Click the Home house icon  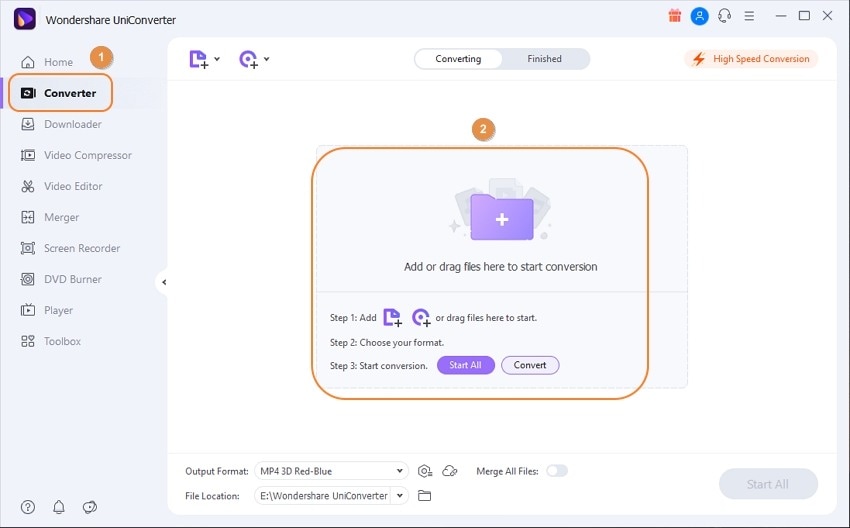coord(28,62)
